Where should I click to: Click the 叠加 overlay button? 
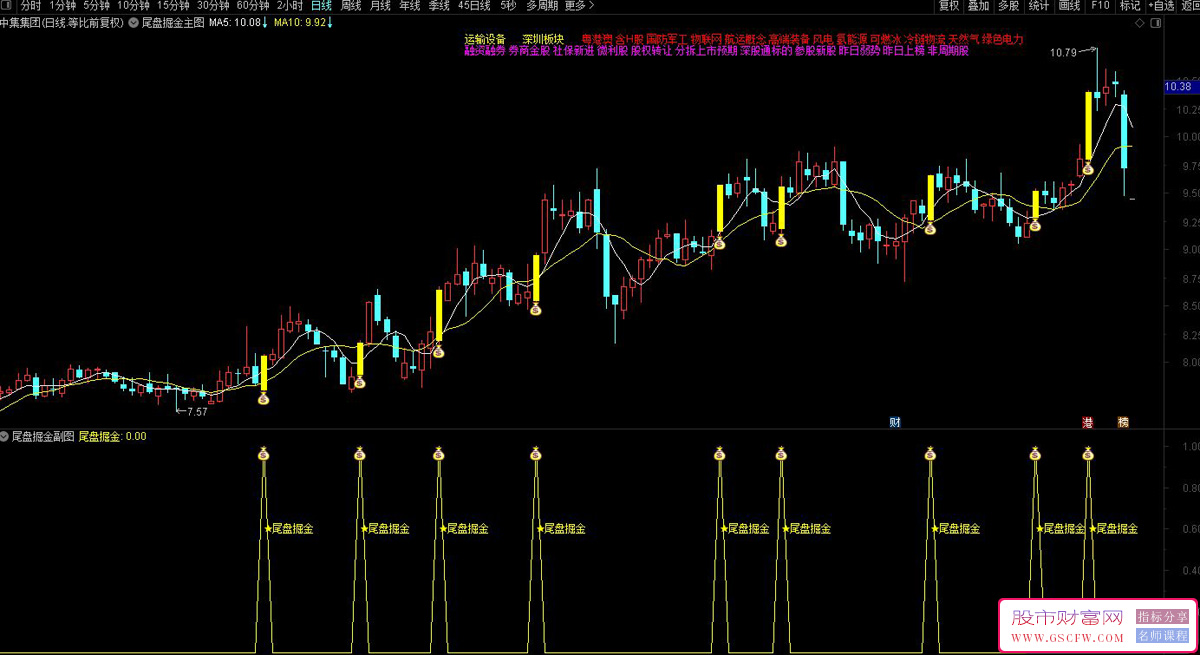tap(979, 6)
